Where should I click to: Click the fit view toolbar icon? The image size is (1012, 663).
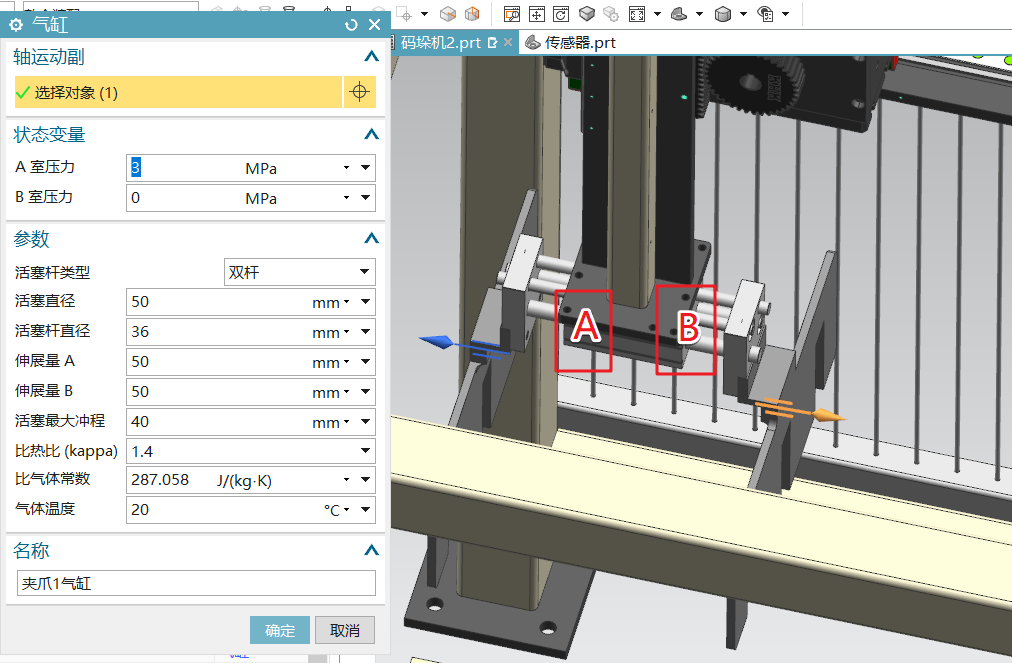coord(637,14)
